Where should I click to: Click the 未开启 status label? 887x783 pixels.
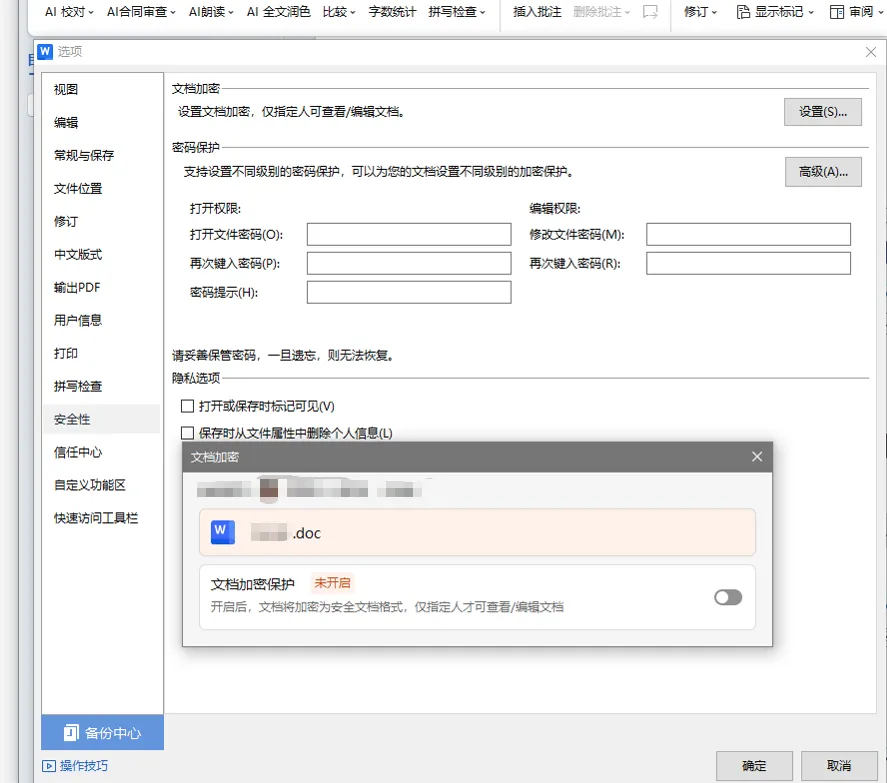pos(332,583)
